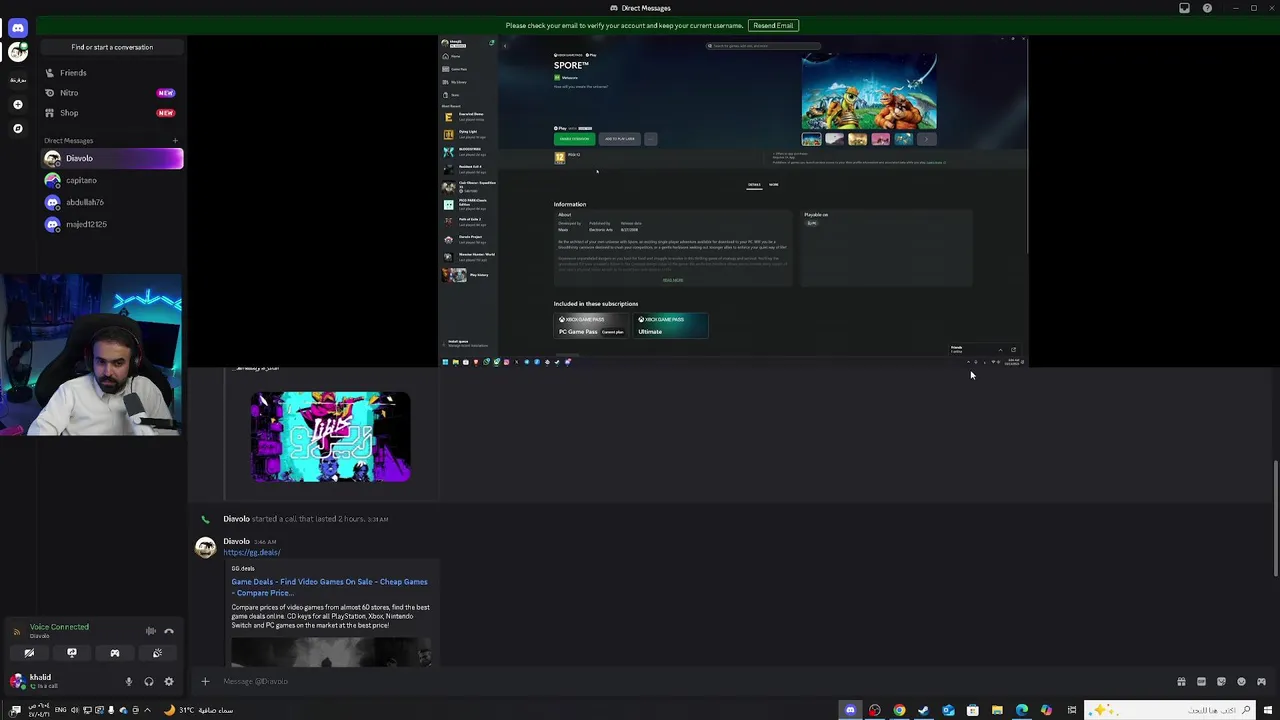Open the majed12125 conversation
Screen dimensions: 1280x720
coord(112,224)
